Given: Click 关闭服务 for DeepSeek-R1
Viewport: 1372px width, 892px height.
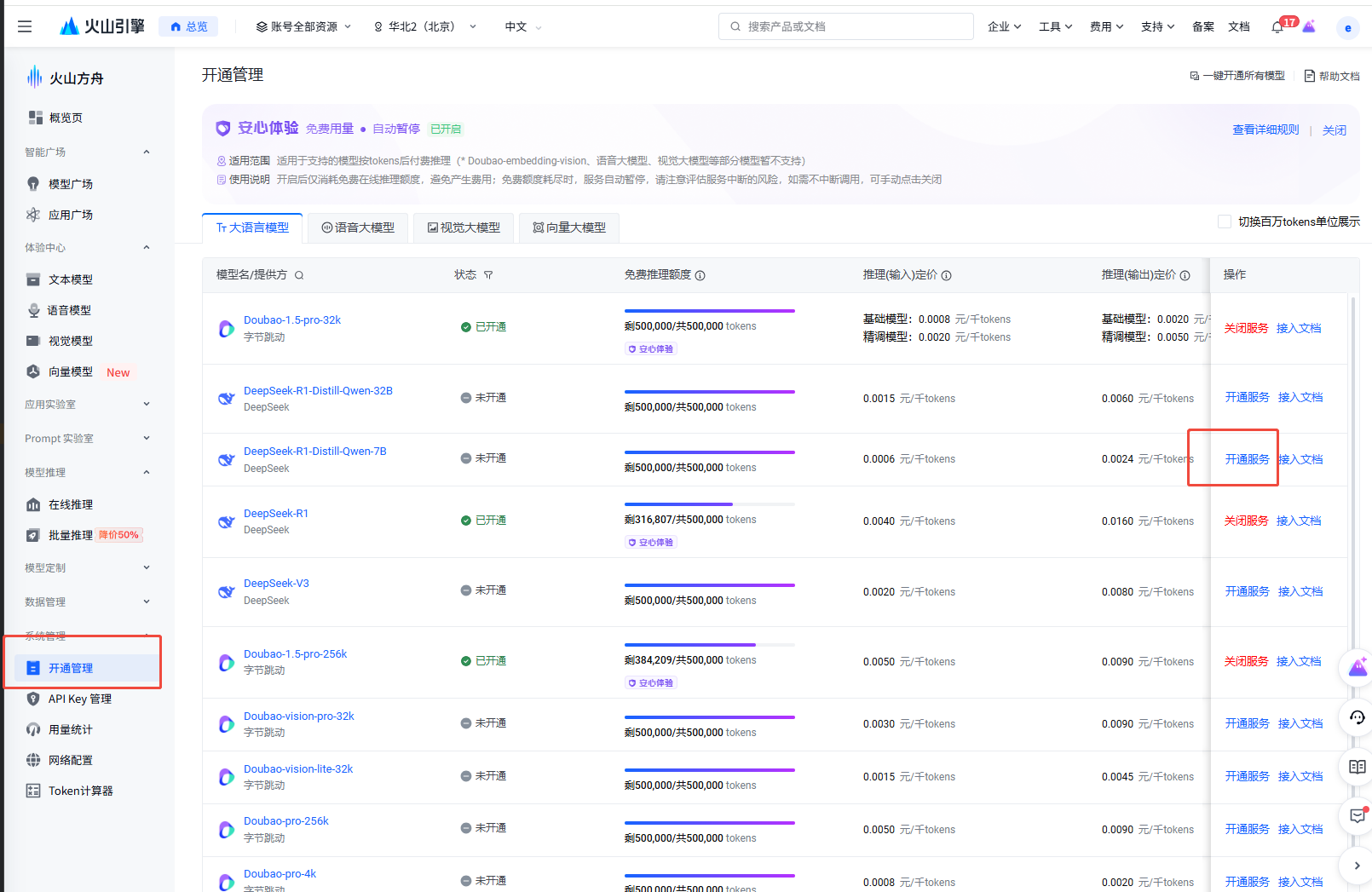Looking at the screenshot, I should [1246, 521].
